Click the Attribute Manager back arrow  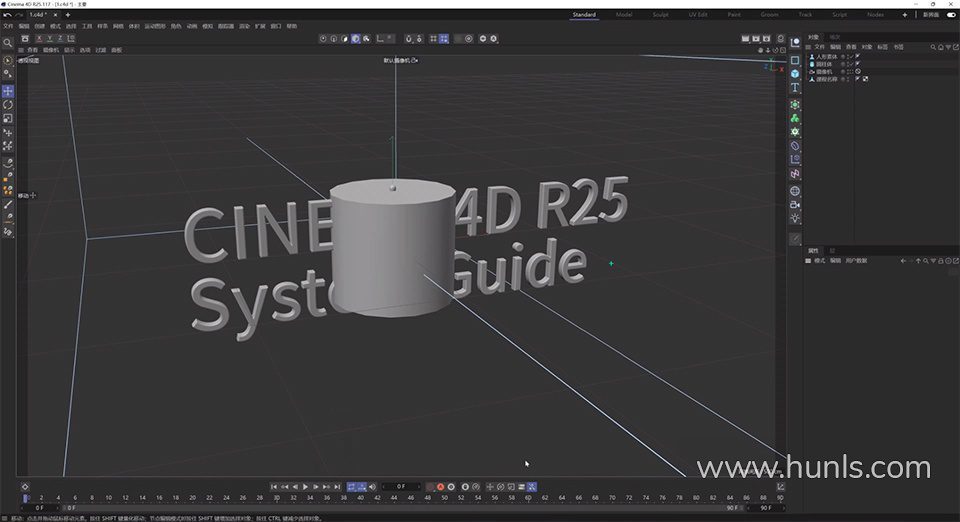pos(903,261)
